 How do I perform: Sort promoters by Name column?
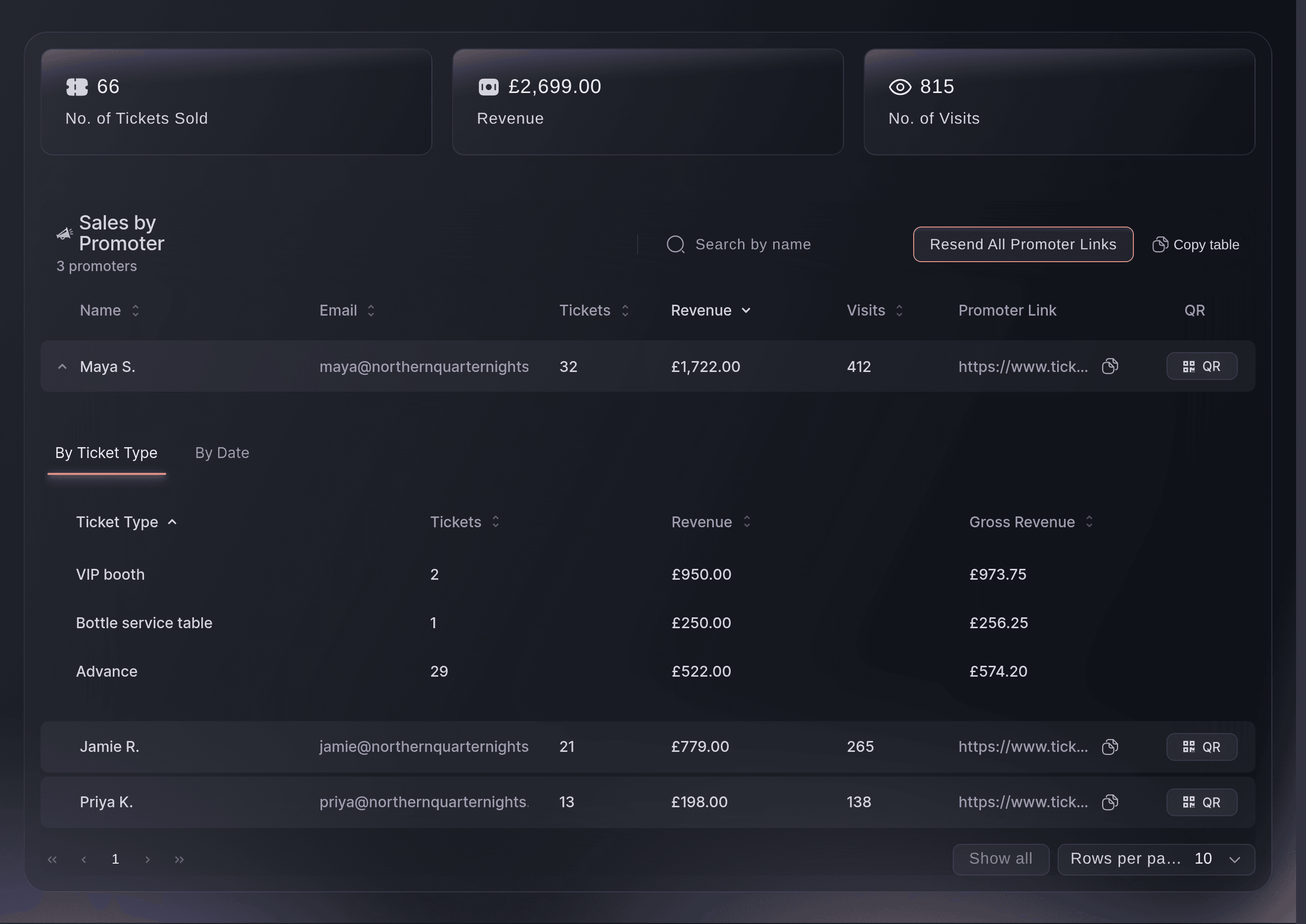[110, 311]
